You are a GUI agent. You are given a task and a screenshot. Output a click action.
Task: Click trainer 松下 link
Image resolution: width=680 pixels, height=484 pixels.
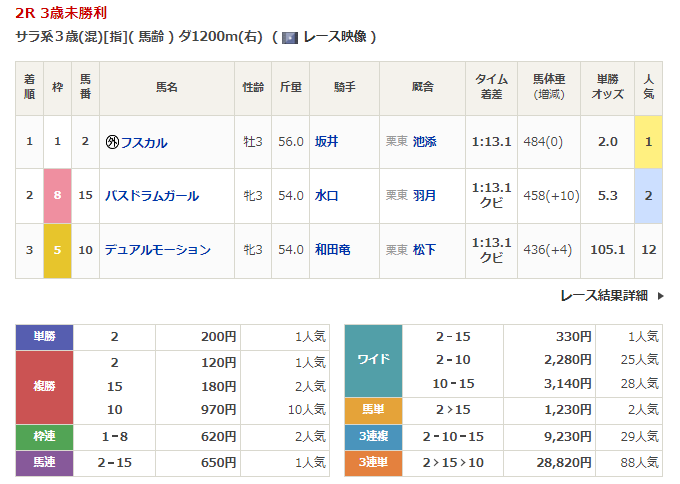(x=425, y=250)
